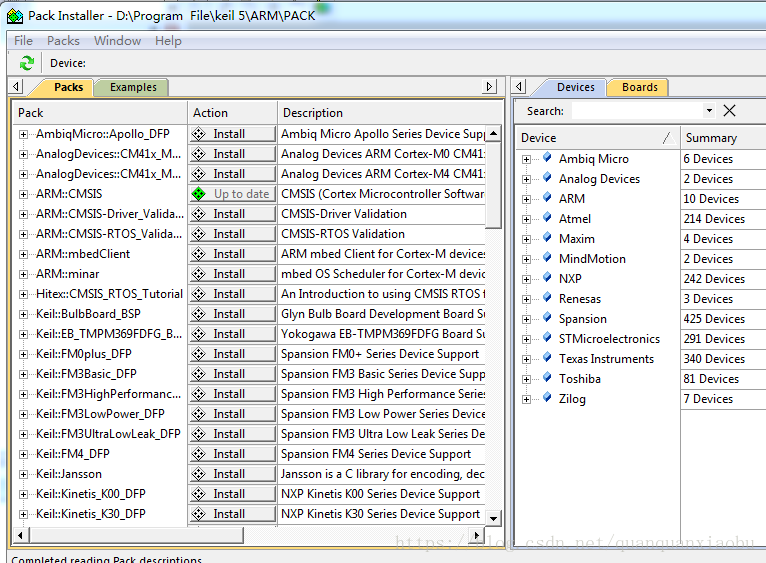Click the left arrow beside the Packs tab
766x563 pixels.
16,87
